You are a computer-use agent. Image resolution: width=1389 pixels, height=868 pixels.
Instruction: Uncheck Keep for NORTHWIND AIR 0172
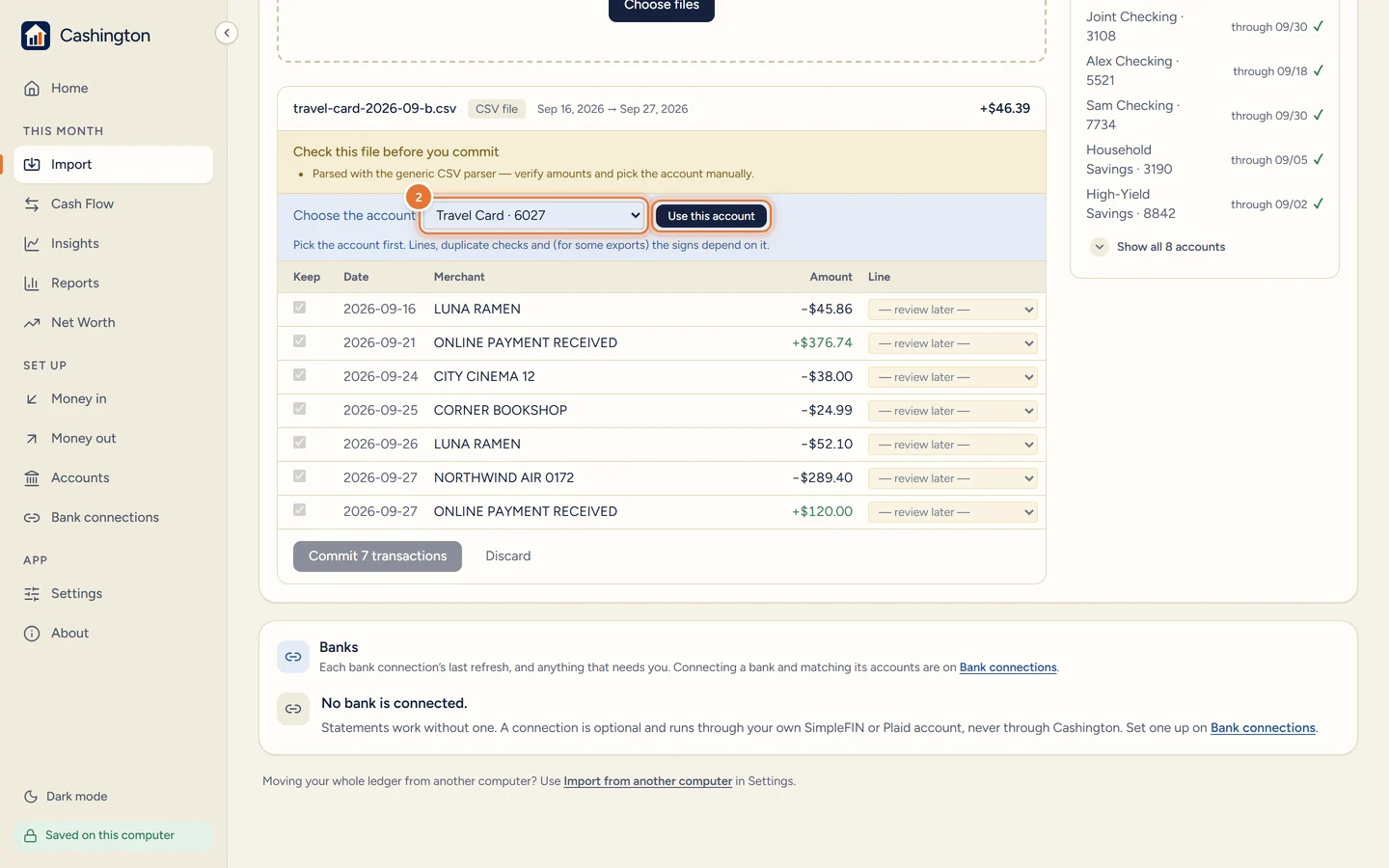pyautogui.click(x=300, y=476)
